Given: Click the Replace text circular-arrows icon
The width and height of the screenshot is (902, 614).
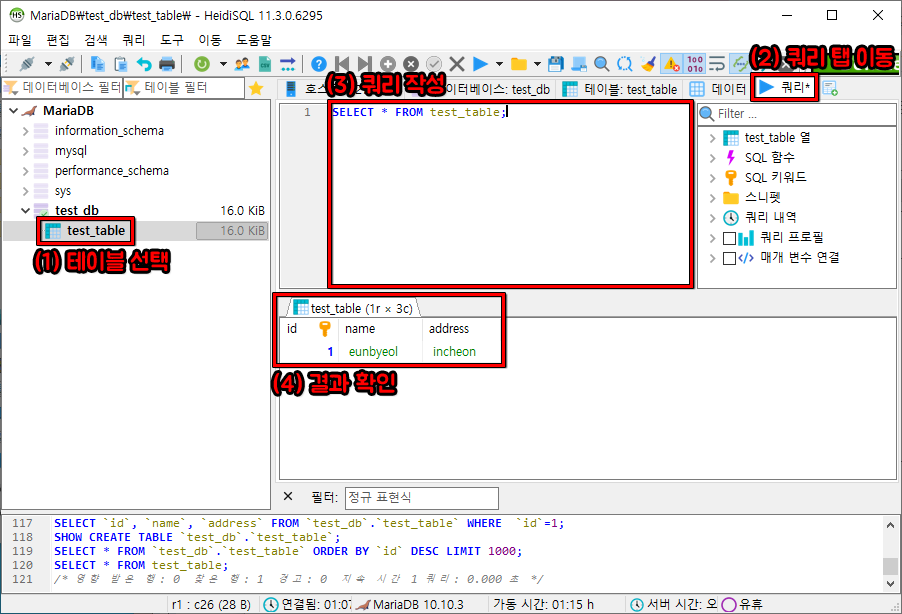Looking at the screenshot, I should pos(625,64).
